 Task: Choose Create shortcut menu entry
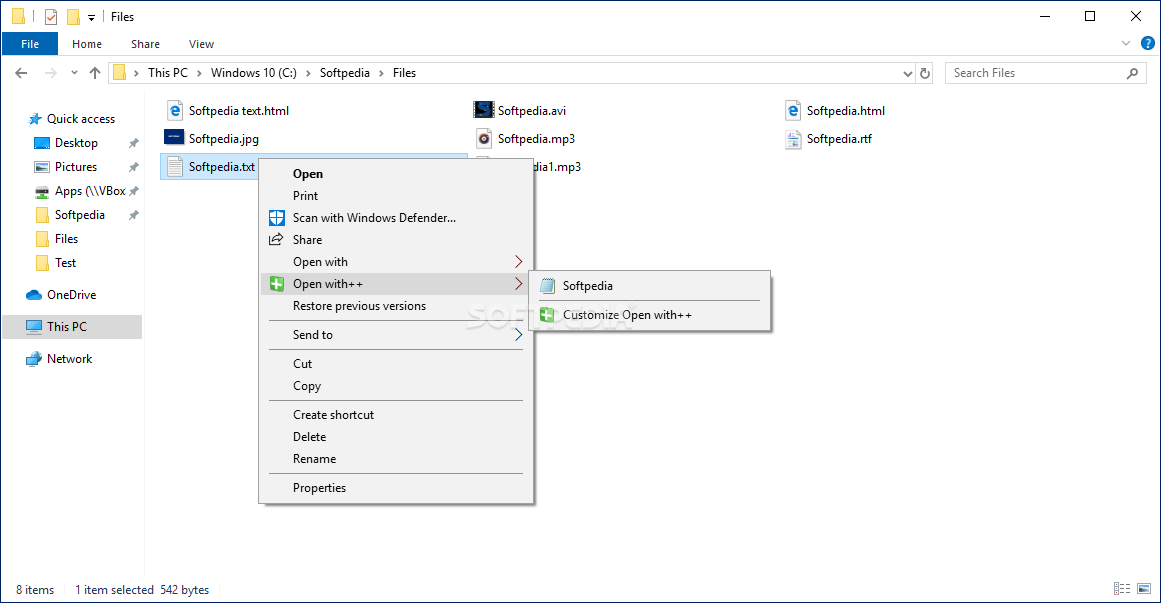tap(396, 415)
